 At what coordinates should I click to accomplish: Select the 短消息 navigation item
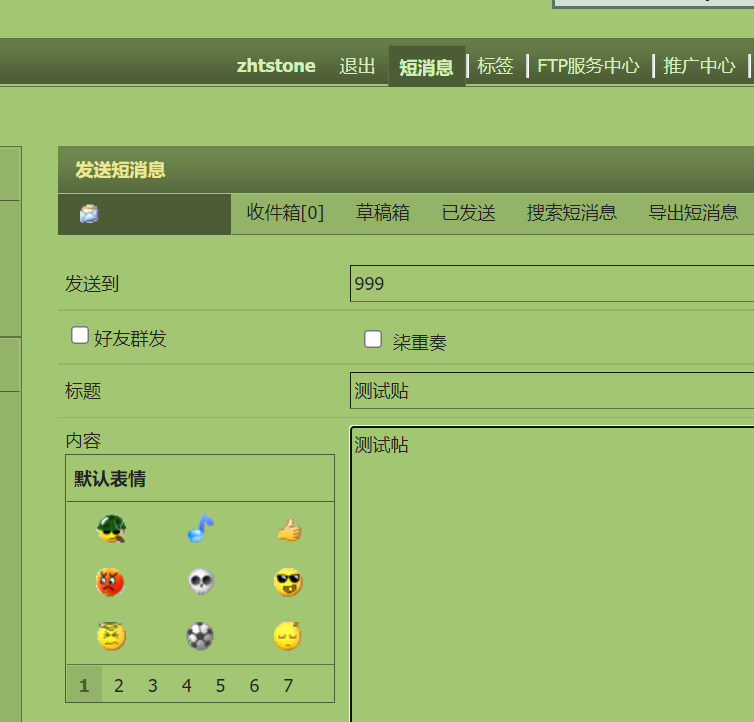point(427,66)
